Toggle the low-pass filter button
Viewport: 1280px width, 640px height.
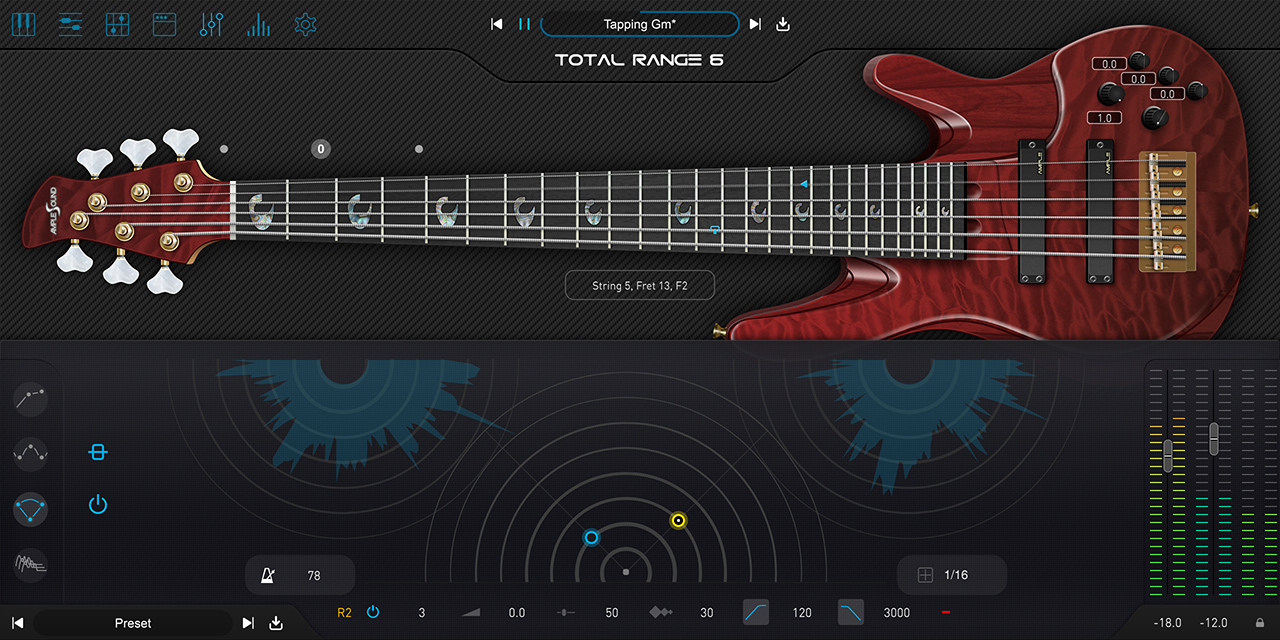pos(851,612)
